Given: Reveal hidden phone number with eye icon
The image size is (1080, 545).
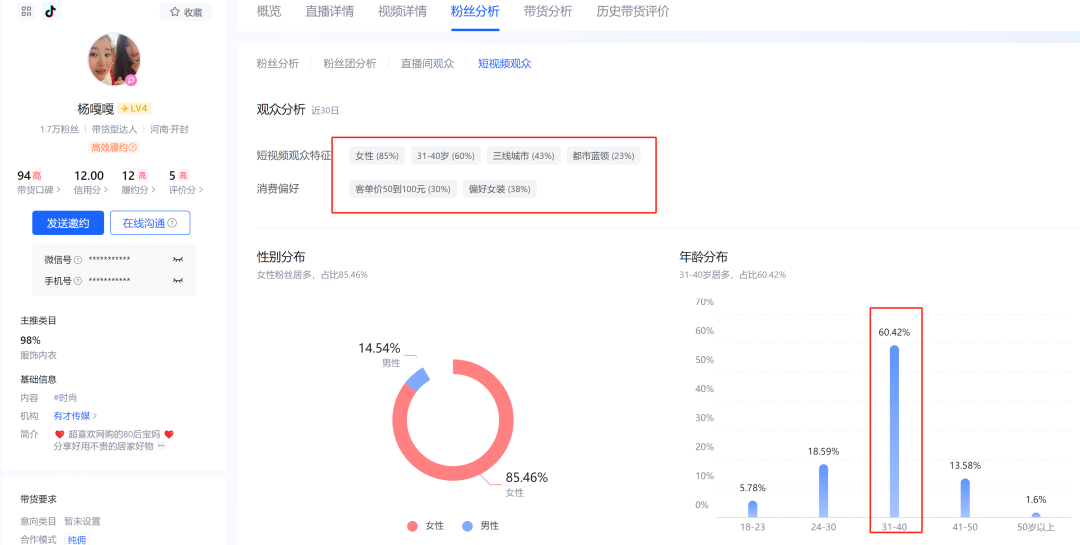Looking at the screenshot, I should coord(178,281).
